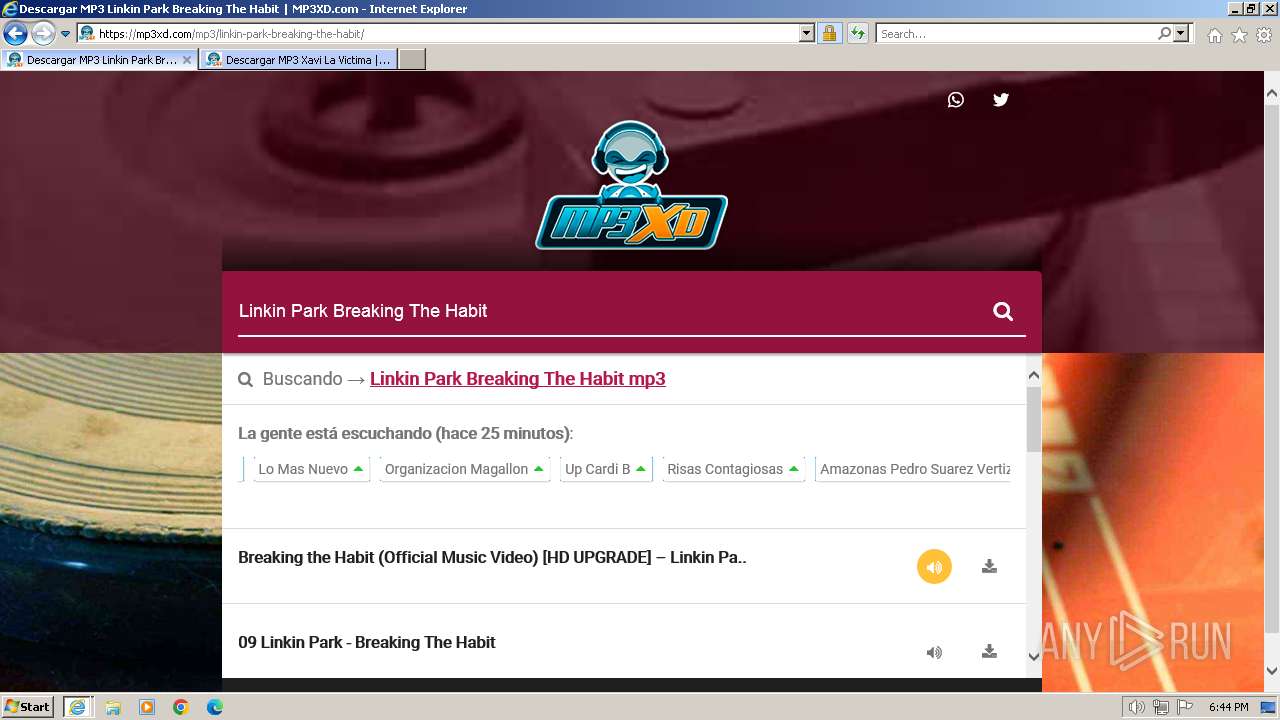Open Google Chrome from the taskbar

(181, 707)
